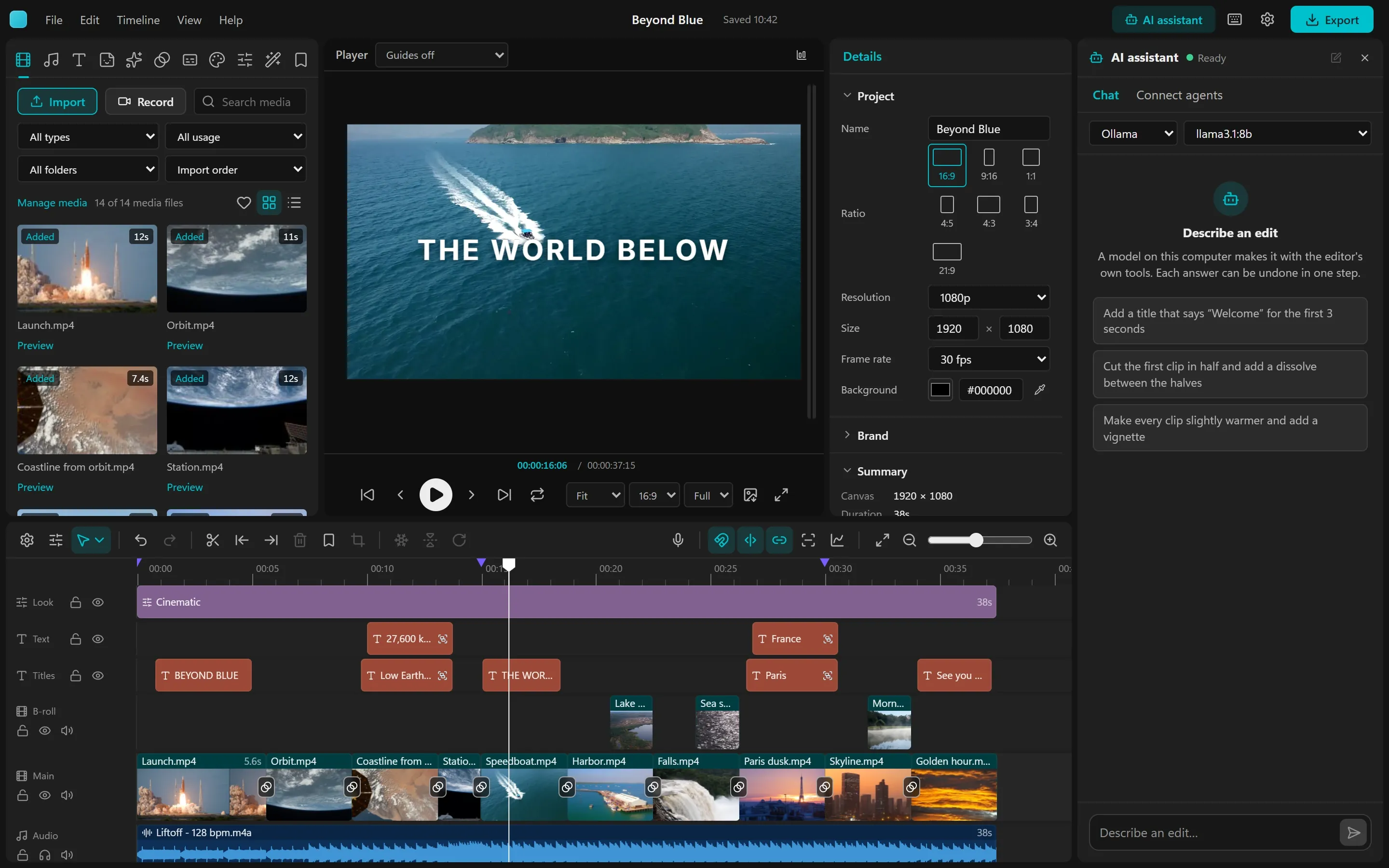Hide the Look track with eye icon
The height and width of the screenshot is (868, 1389).
click(x=98, y=602)
